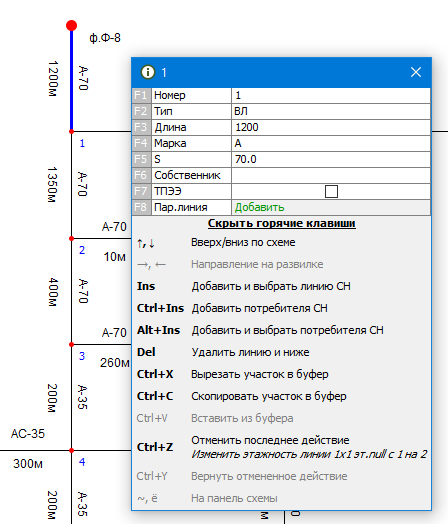Click the F7 hotkey label

point(141,191)
